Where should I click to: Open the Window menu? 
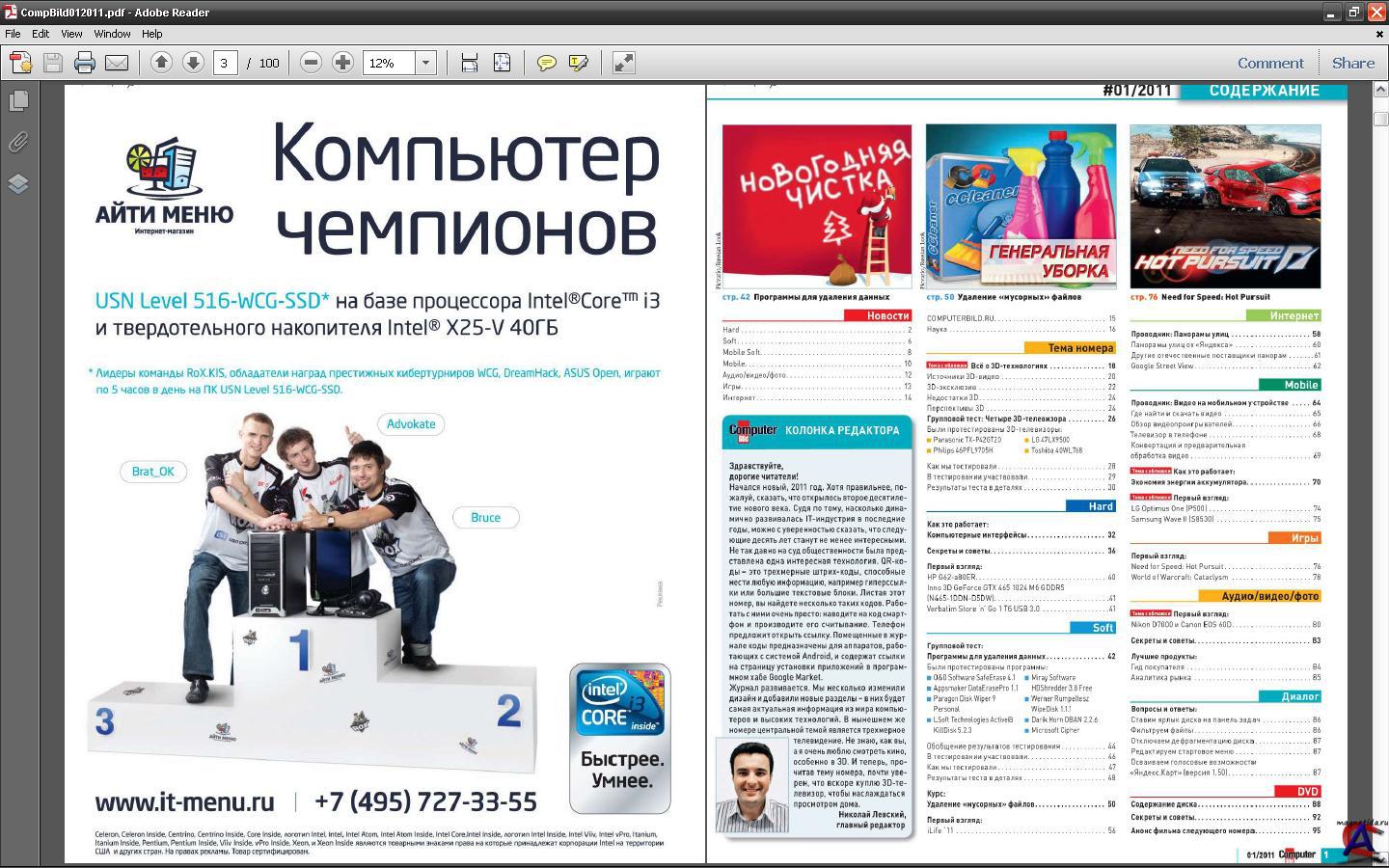[x=112, y=34]
